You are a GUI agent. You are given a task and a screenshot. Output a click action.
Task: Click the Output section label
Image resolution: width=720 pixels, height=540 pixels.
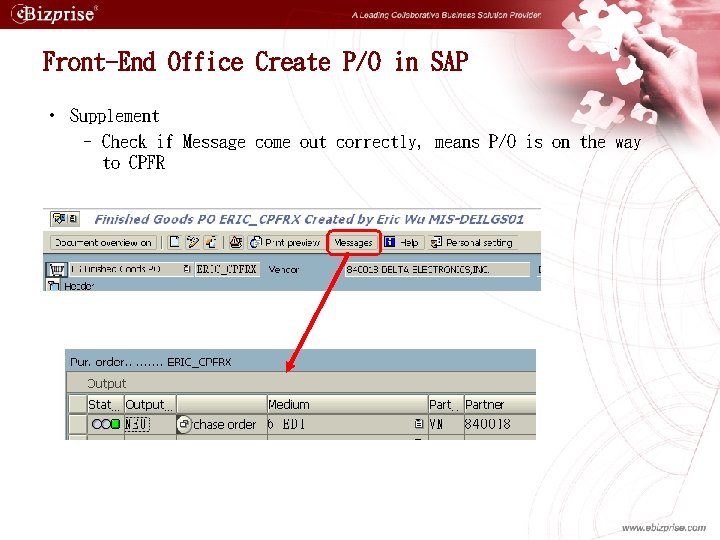107,383
